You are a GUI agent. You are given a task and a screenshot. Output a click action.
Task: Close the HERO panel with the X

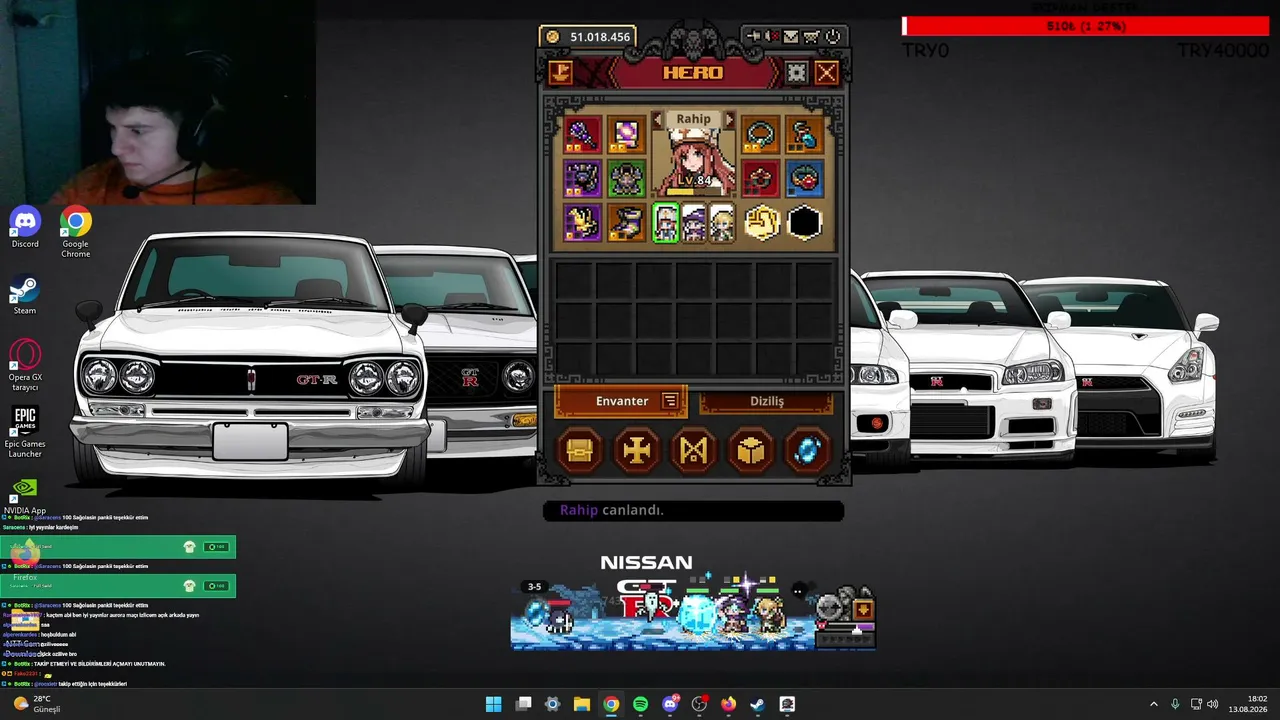826,72
